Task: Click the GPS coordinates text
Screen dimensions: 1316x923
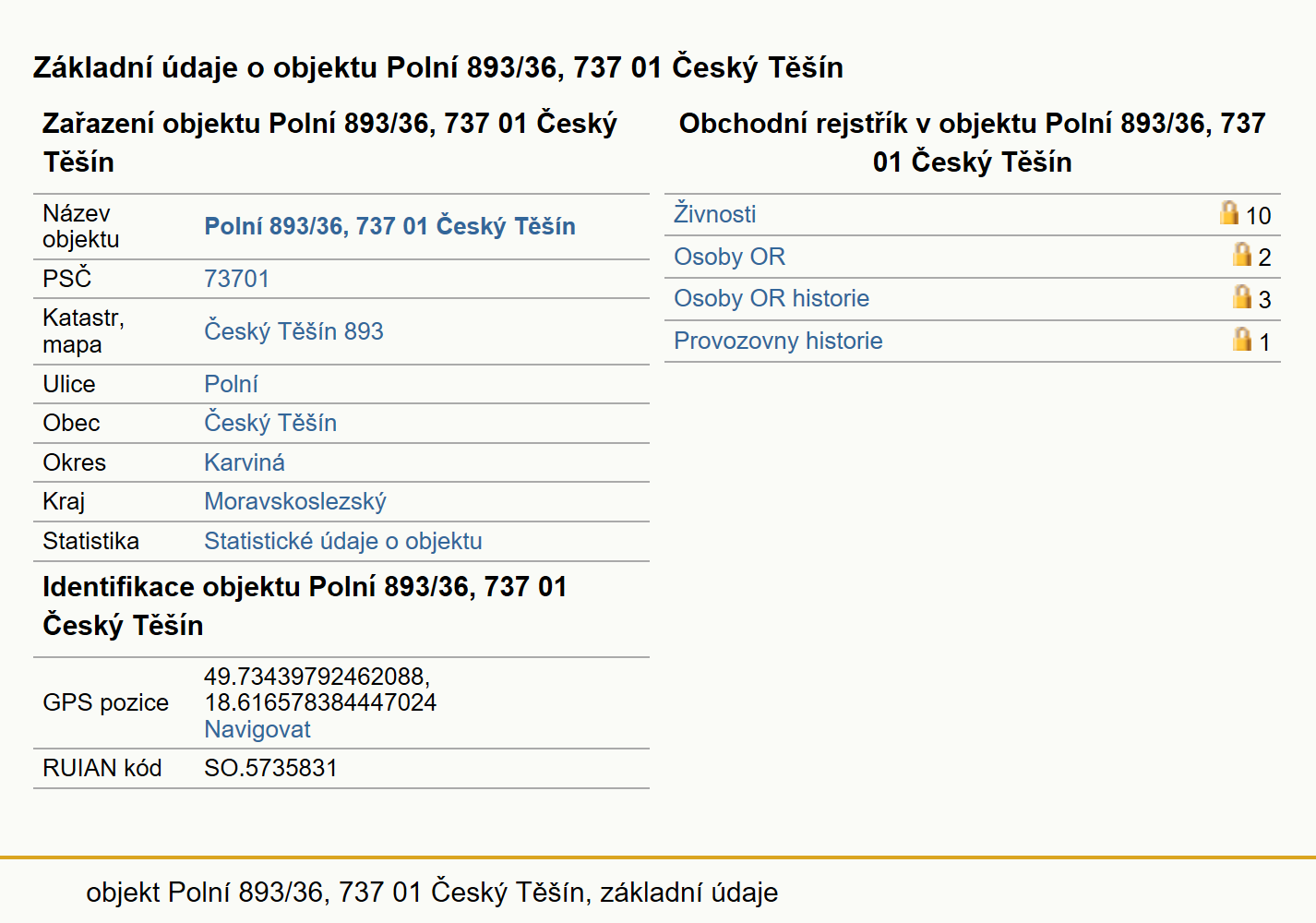Action: pos(320,689)
